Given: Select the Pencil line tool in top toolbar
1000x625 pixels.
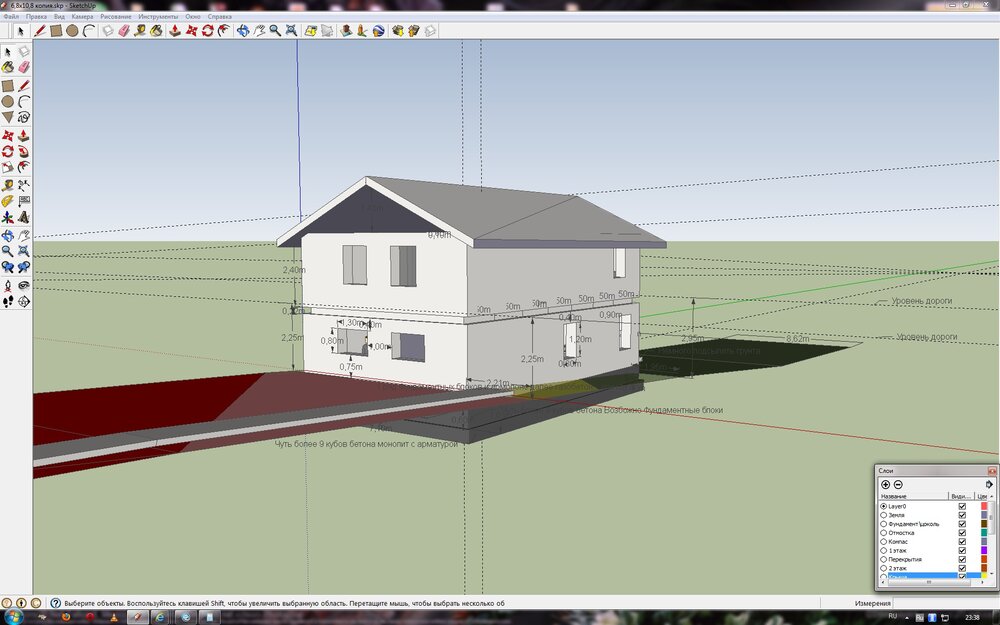Looking at the screenshot, I should tap(40, 31).
